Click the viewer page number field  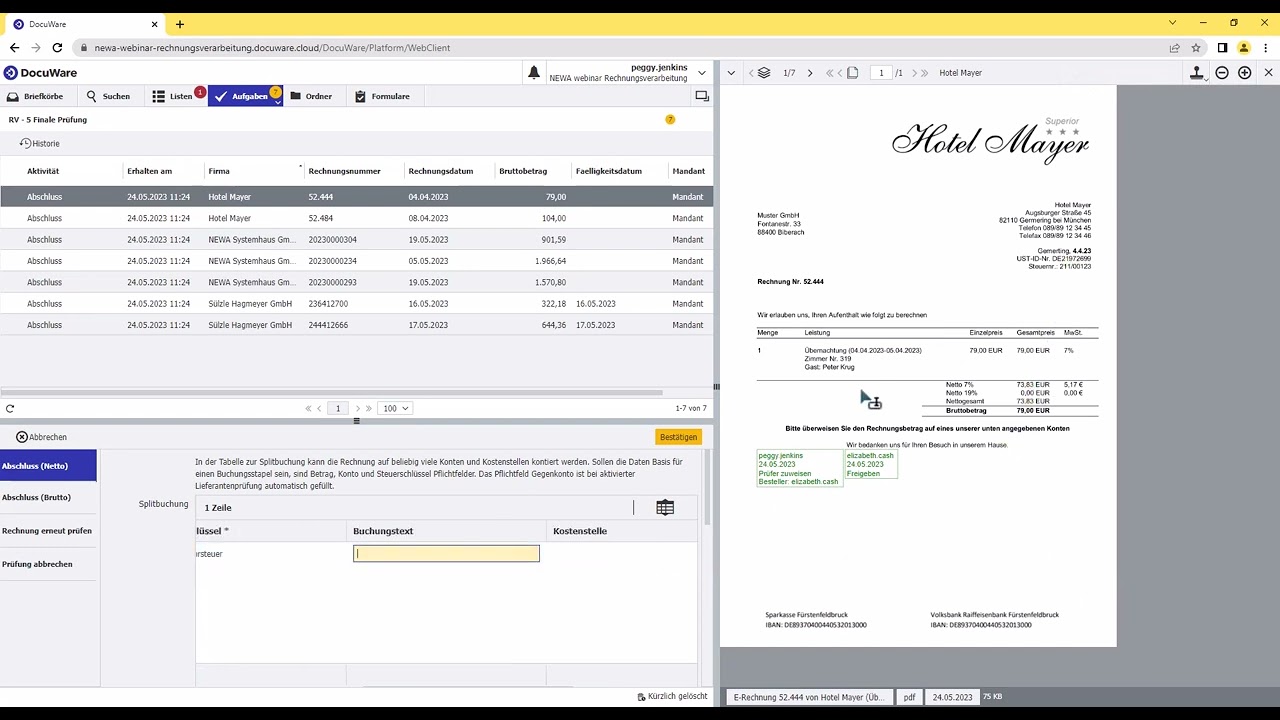(x=881, y=73)
